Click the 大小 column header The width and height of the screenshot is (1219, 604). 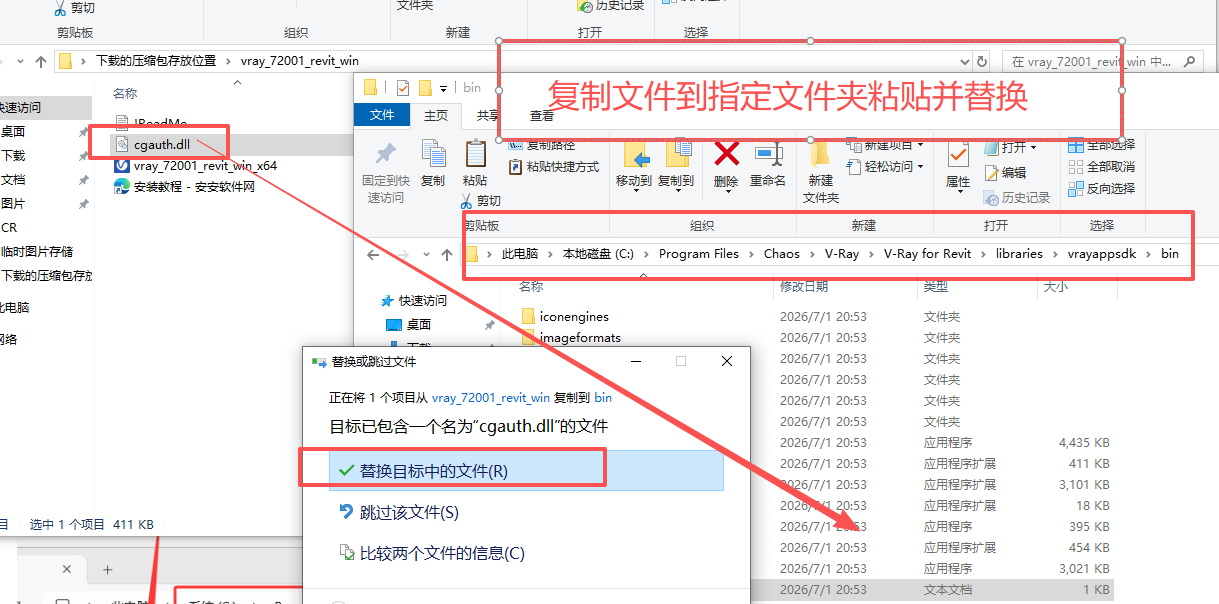pos(1055,287)
